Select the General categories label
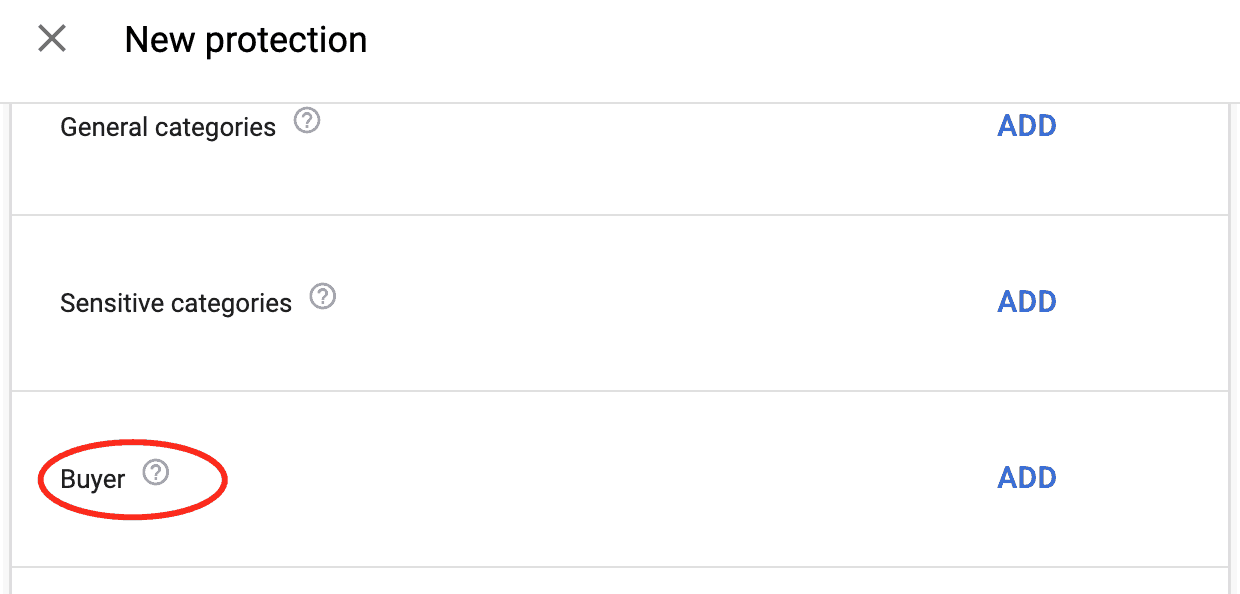This screenshot has width=1240, height=594. pyautogui.click(x=168, y=128)
